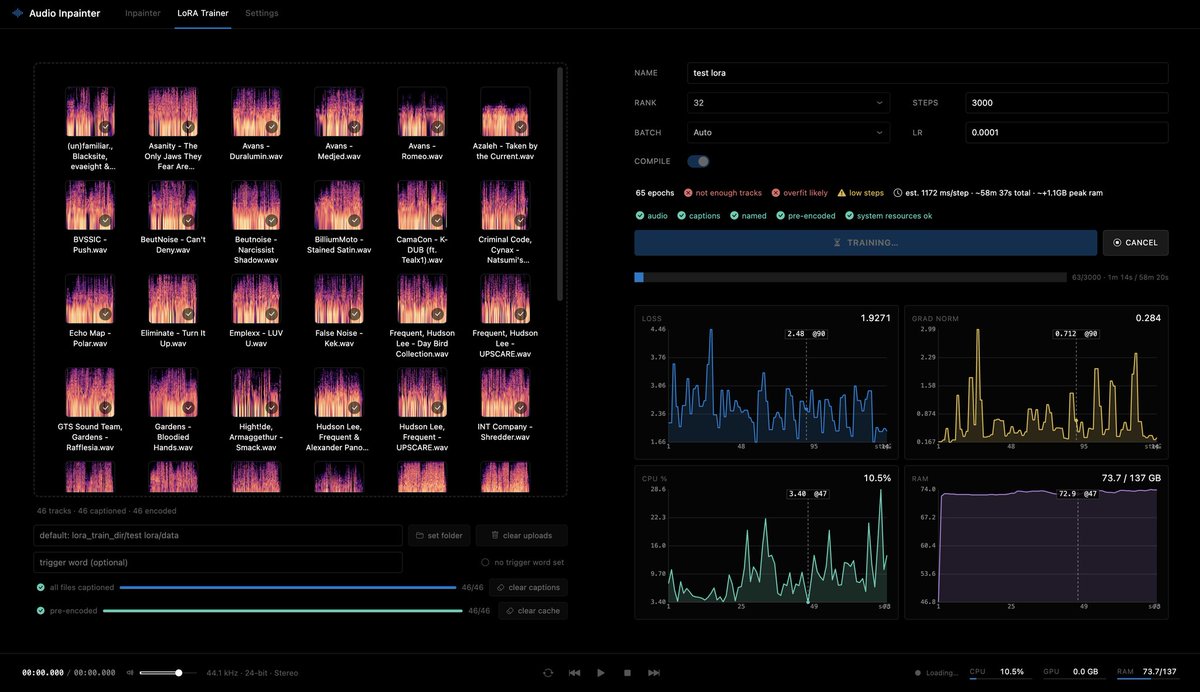Skip to previous track
Screen dimensions: 1200x692
pyautogui.click(x=574, y=673)
